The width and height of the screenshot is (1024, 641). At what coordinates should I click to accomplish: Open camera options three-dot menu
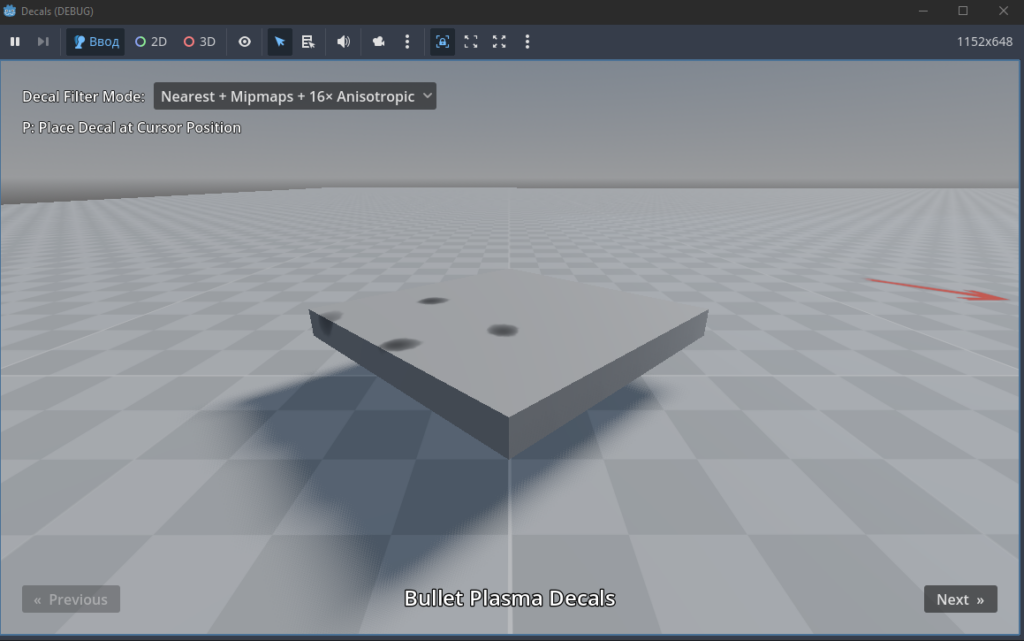click(407, 42)
